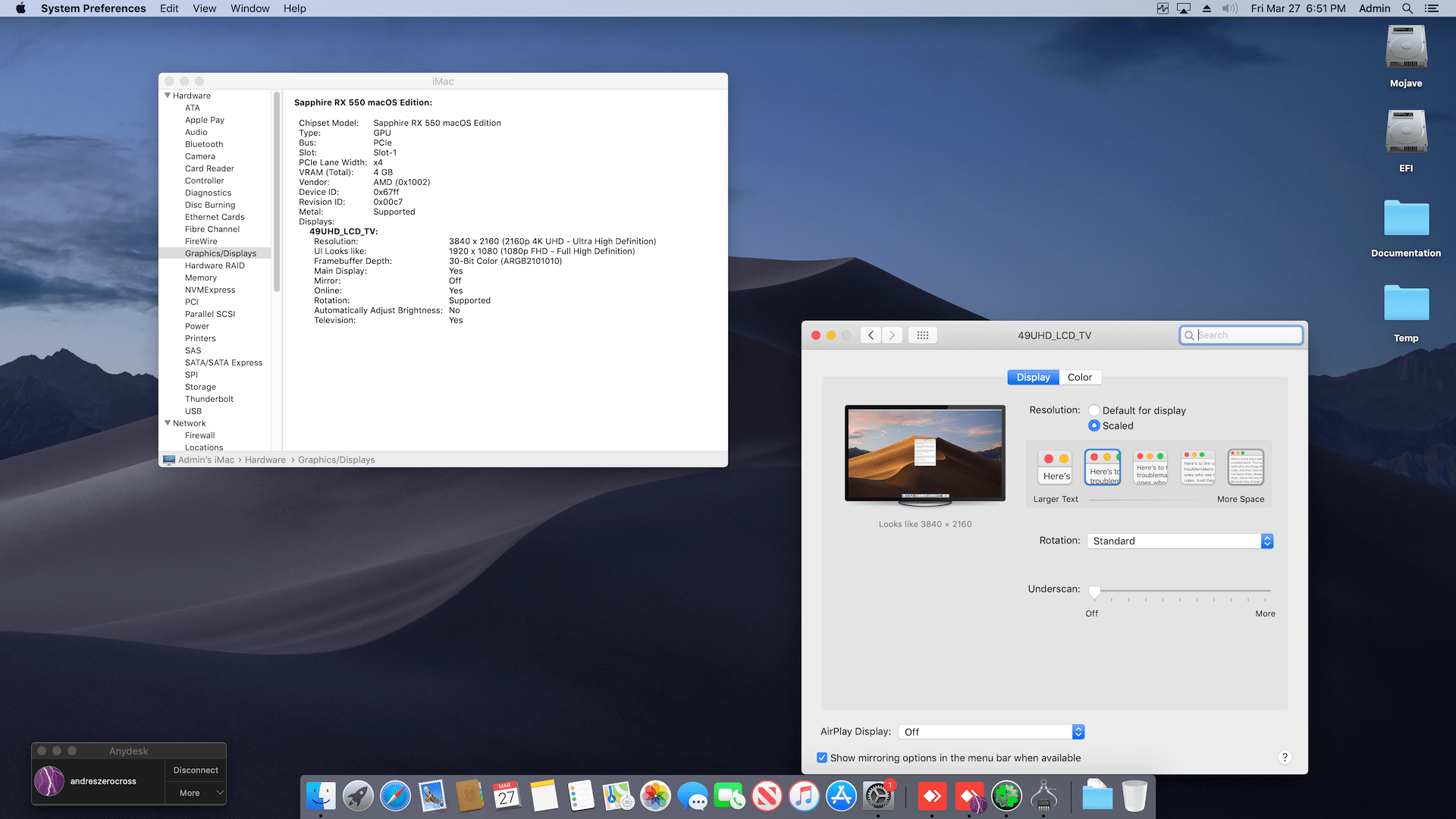Open the Window menu
Screen dimensions: 1456x819
pos(249,8)
